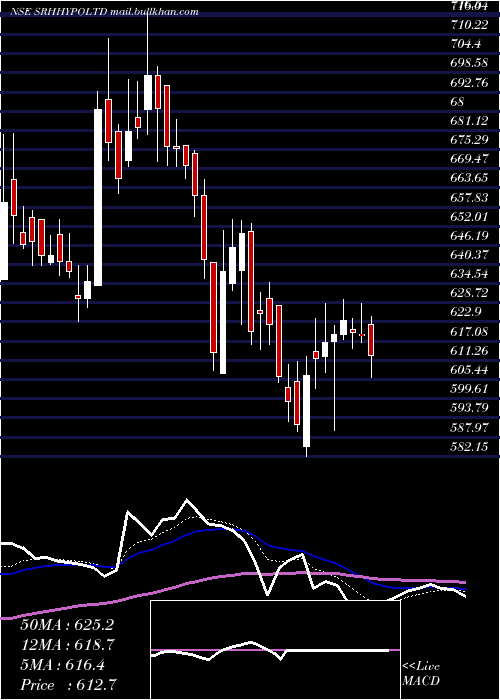Click the 617.08 price label
Screen dimensions: 500x700
click(470, 331)
